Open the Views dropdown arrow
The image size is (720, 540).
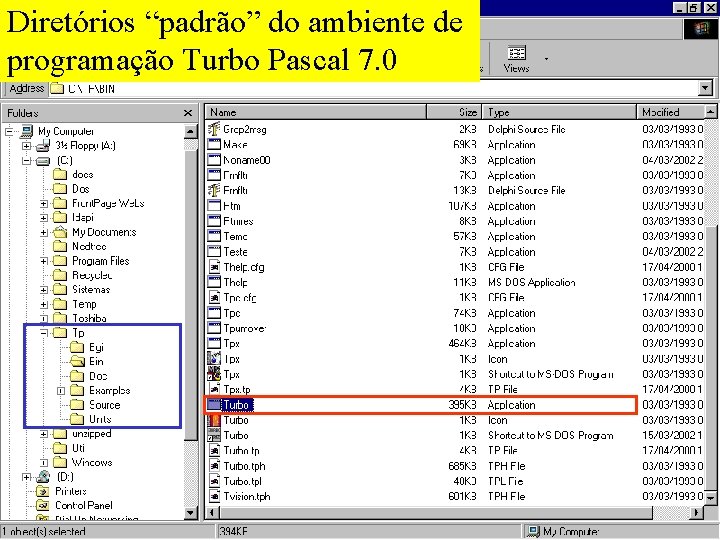[x=546, y=59]
